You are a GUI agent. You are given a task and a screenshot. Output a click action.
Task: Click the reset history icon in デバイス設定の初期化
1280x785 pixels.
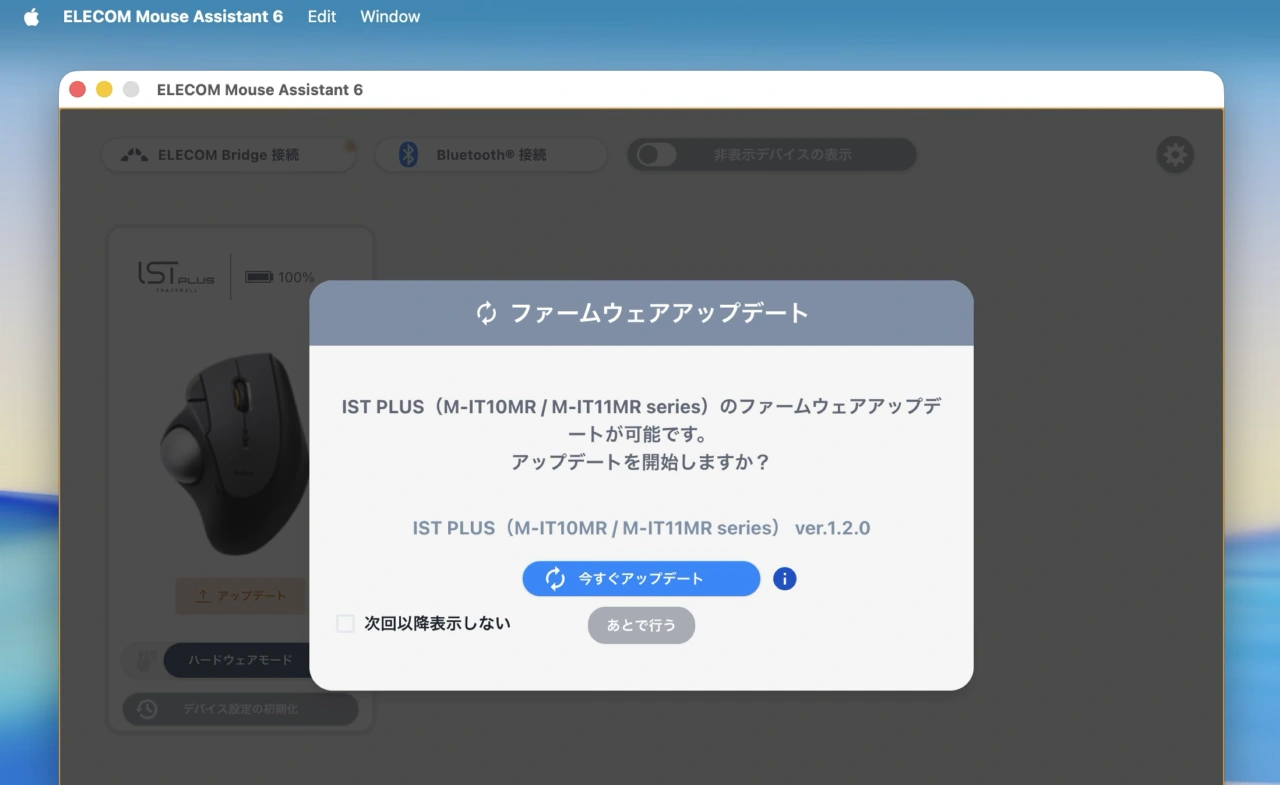147,709
